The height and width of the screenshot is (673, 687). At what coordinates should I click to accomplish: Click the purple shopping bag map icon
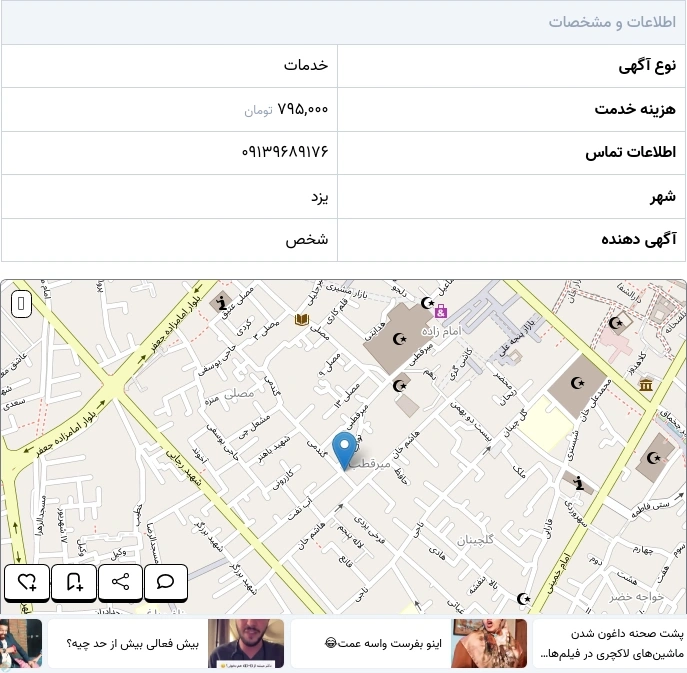coord(441,312)
